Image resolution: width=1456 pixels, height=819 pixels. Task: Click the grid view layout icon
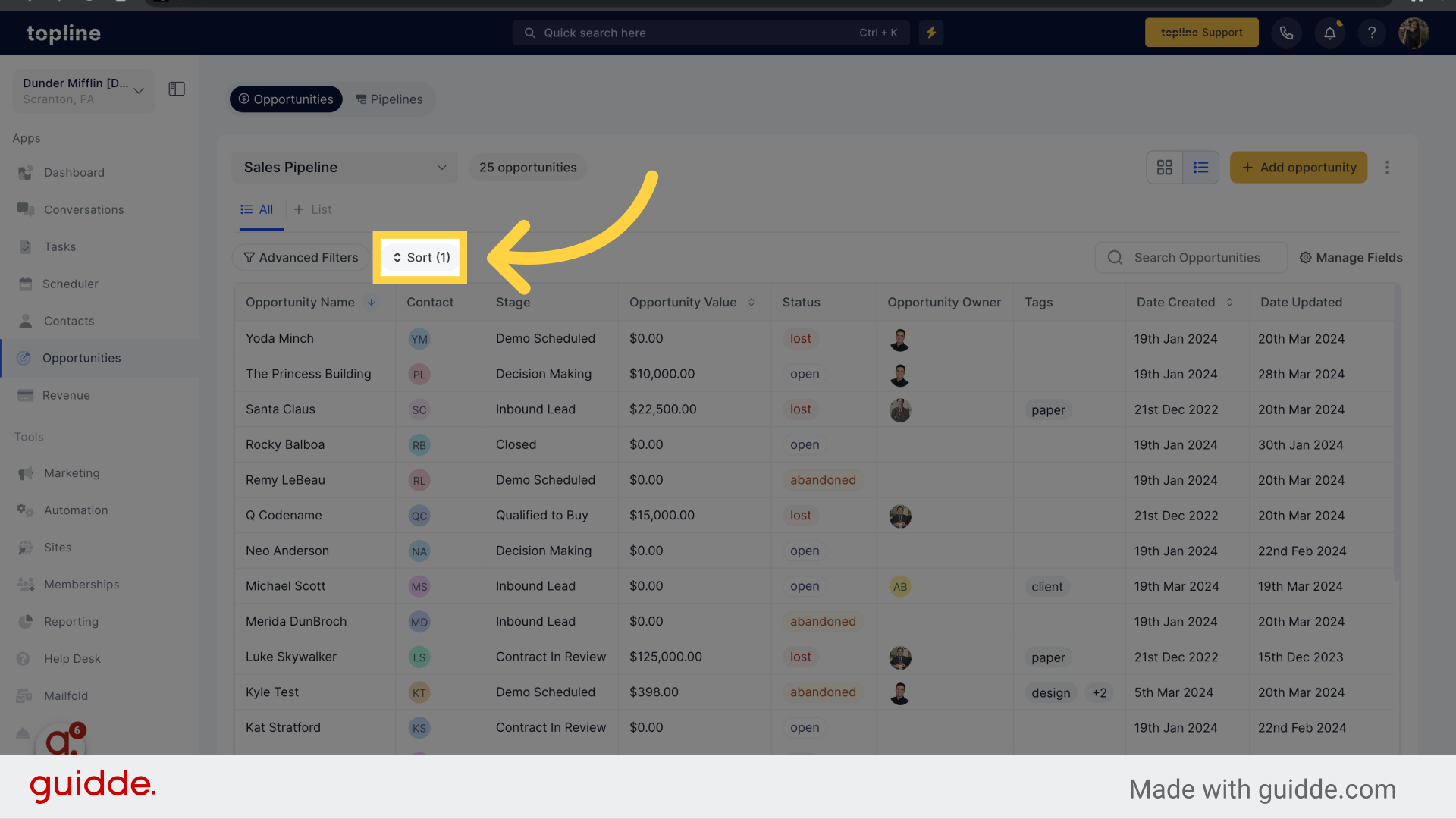pyautogui.click(x=1163, y=167)
